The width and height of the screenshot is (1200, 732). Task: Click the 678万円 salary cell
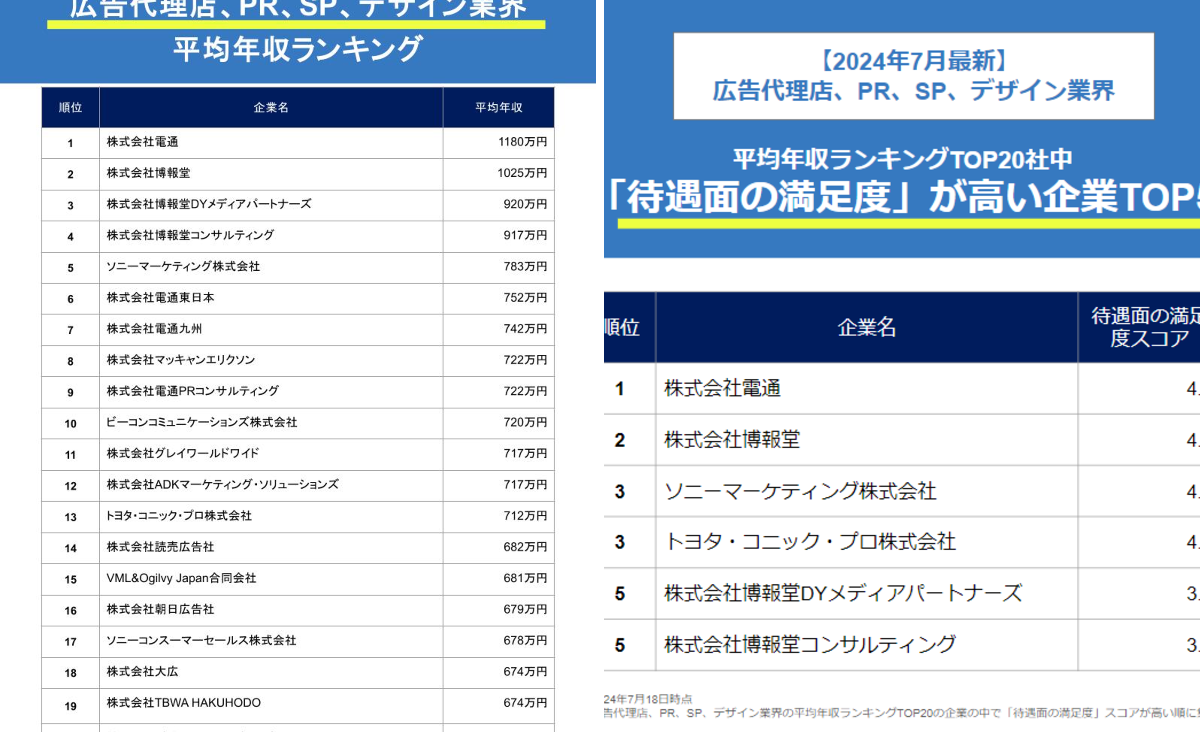point(525,641)
